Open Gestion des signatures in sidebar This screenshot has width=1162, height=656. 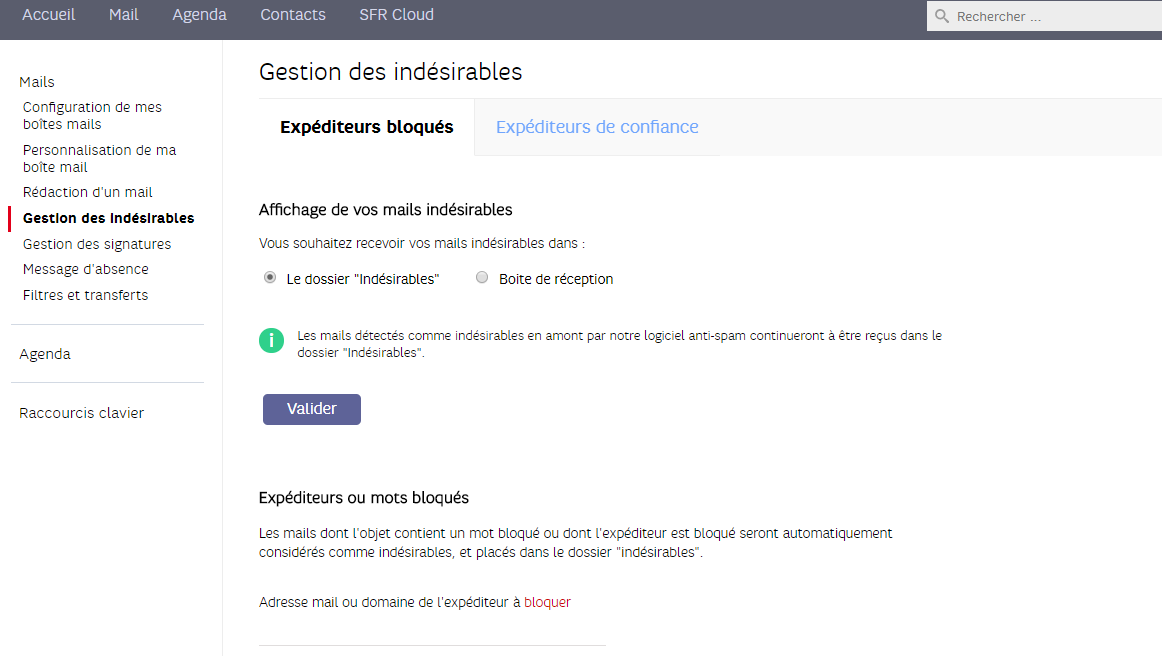[x=97, y=244]
